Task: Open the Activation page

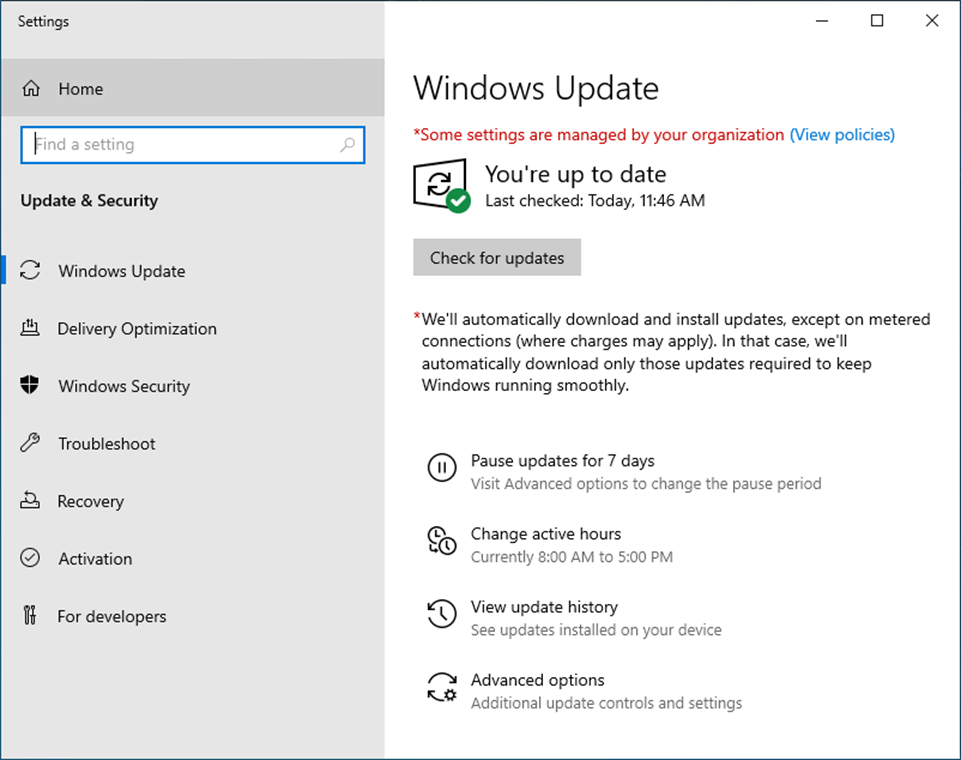Action: pyautogui.click(x=192, y=559)
